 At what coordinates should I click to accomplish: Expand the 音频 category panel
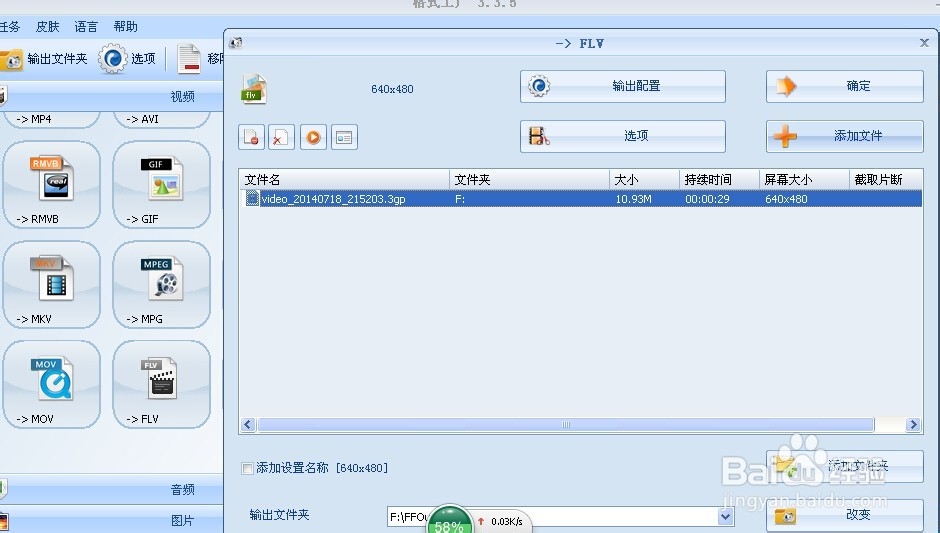[x=112, y=489]
